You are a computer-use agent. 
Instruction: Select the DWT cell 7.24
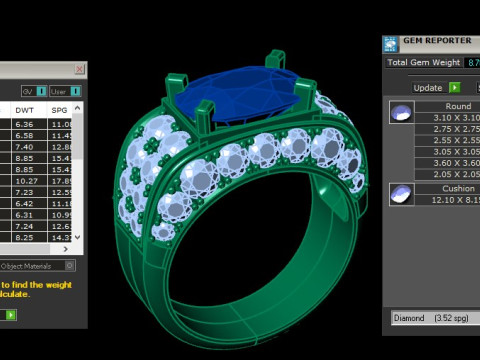(29, 226)
